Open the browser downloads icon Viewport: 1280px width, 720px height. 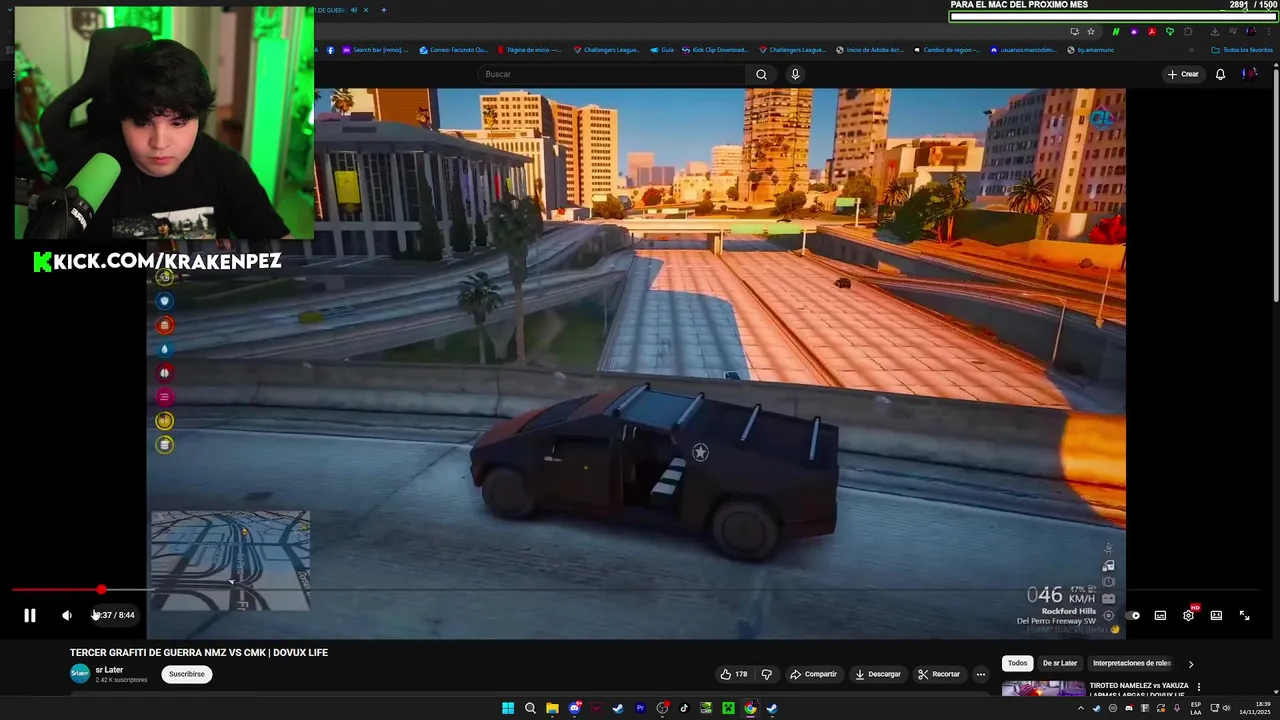(x=1215, y=31)
